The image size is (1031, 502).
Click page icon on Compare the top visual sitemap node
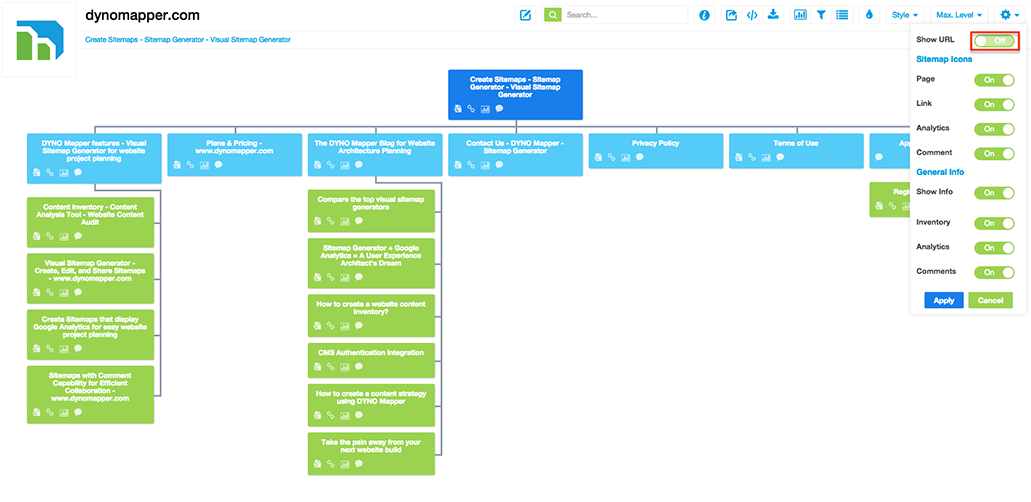coord(317,221)
